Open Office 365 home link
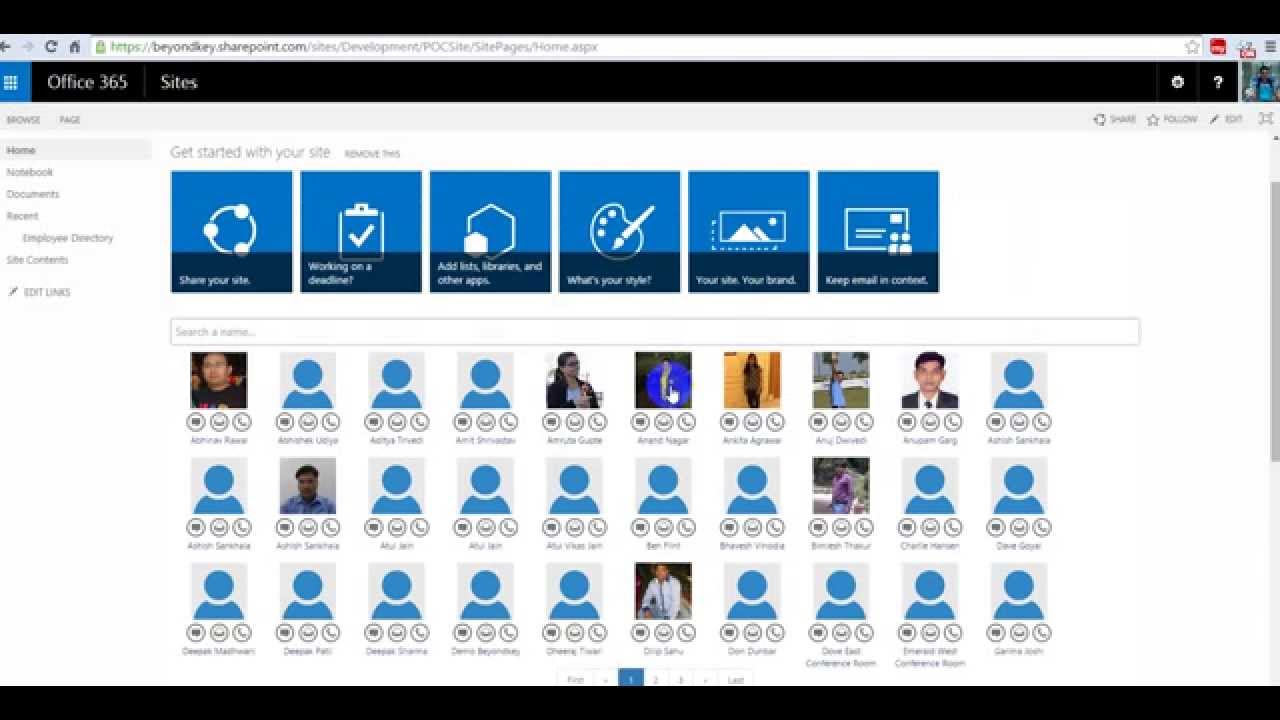Viewport: 1280px width, 720px height. point(87,82)
